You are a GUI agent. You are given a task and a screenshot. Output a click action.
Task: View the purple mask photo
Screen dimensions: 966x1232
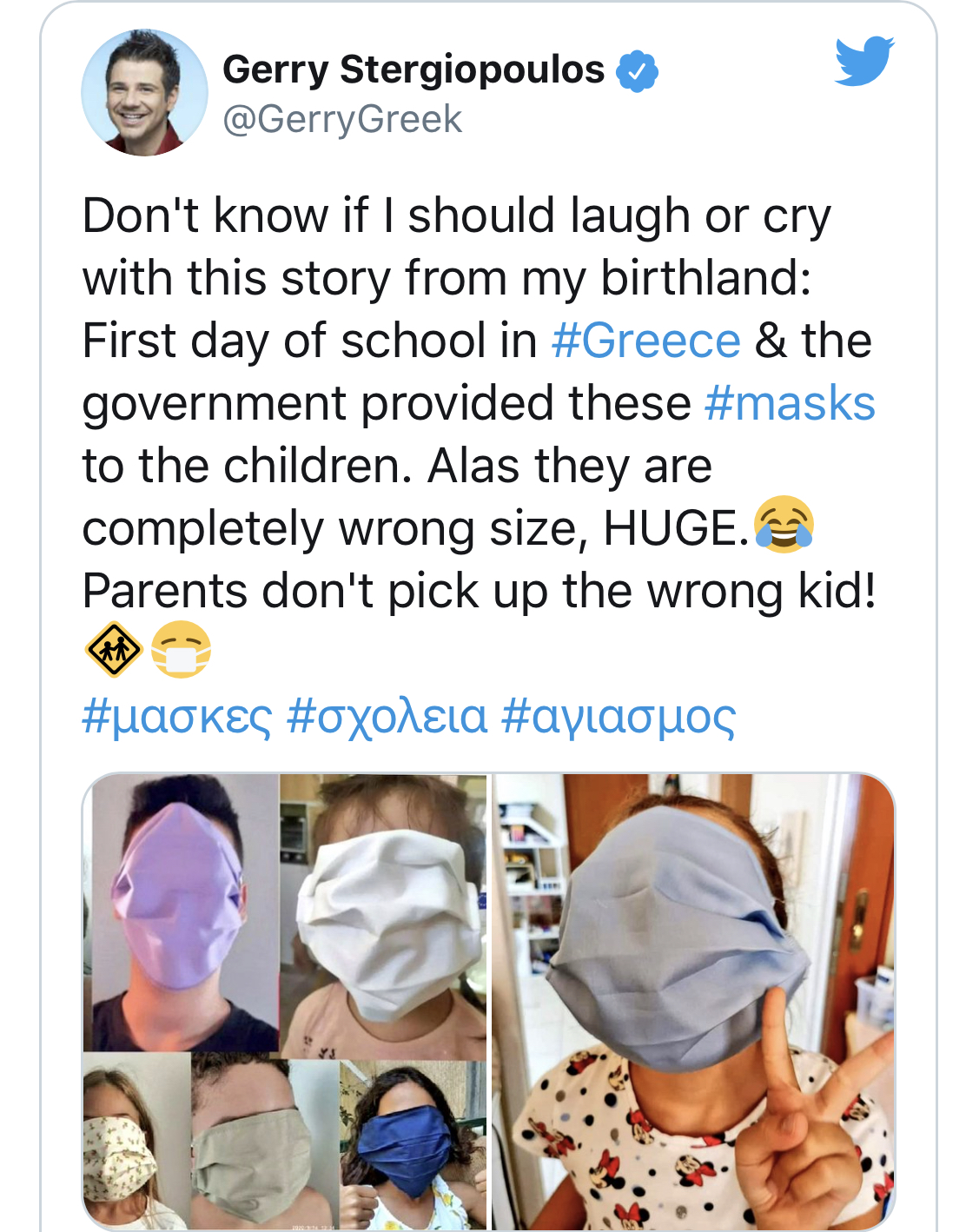pos(182,912)
